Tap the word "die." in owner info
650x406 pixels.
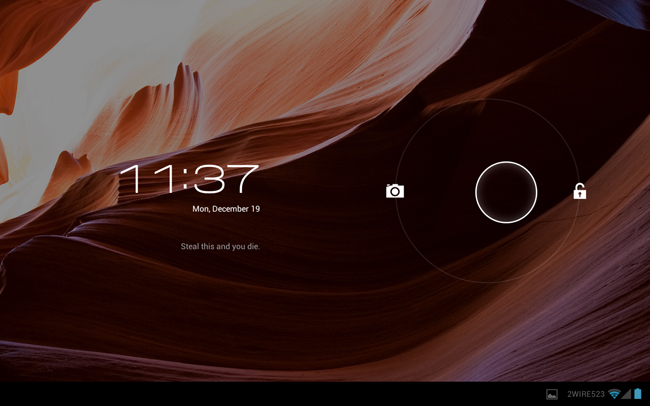pos(252,246)
